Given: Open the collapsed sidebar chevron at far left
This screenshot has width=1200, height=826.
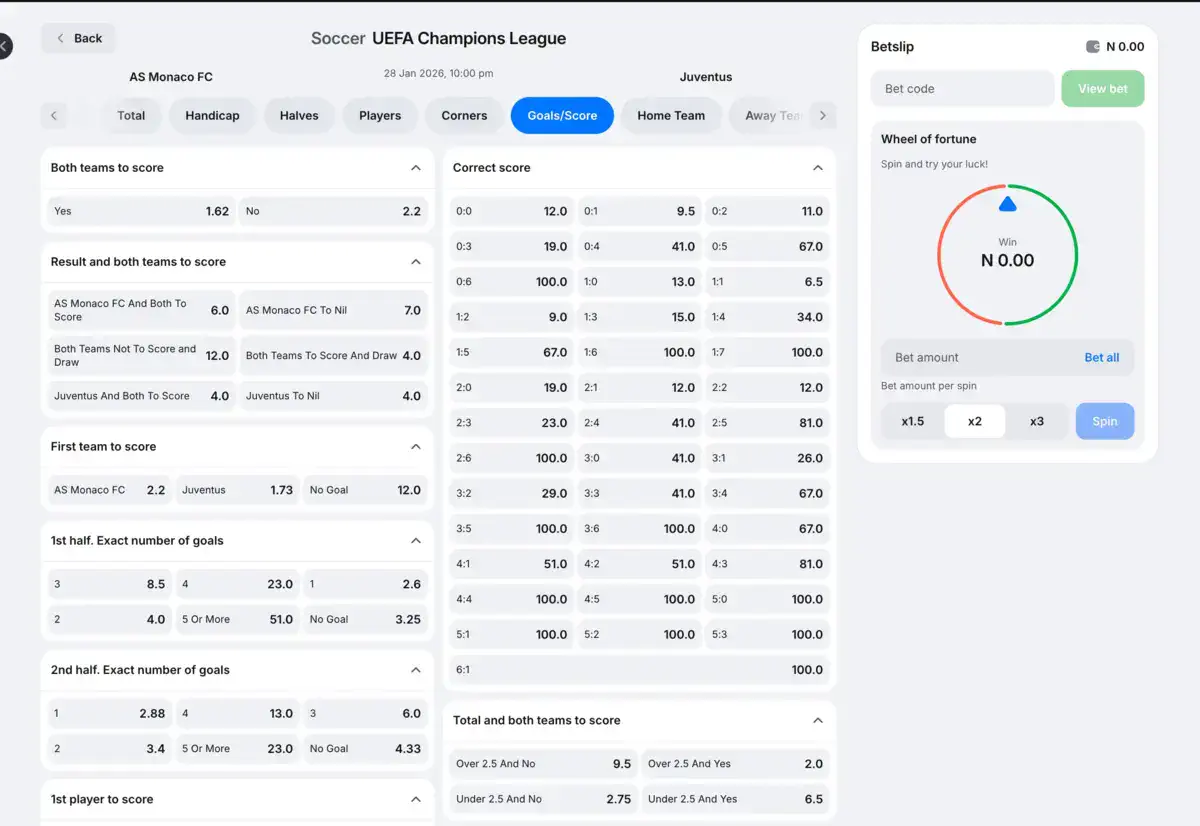Looking at the screenshot, I should click(x=3, y=45).
